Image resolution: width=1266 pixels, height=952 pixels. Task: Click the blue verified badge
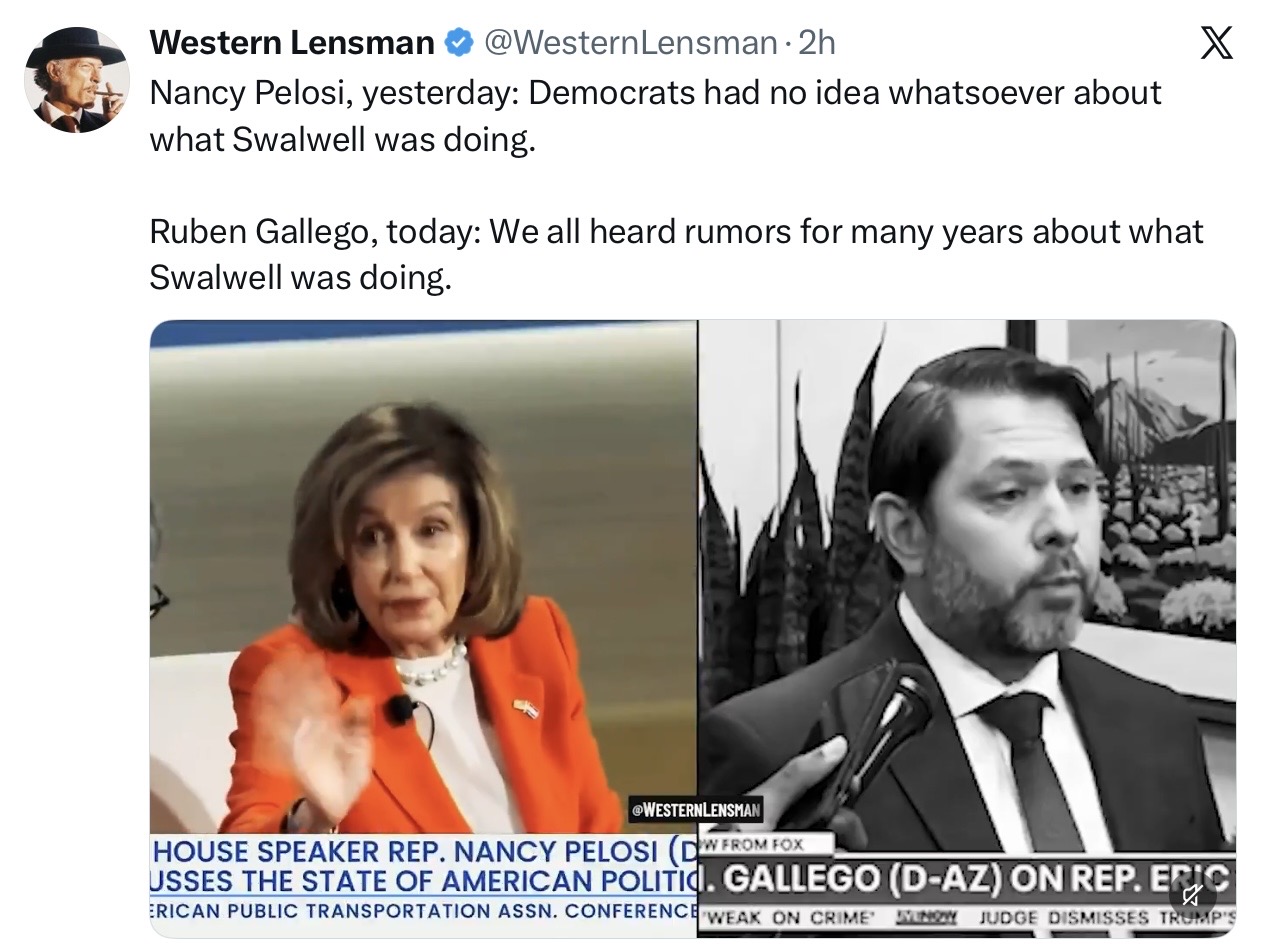pyautogui.click(x=458, y=42)
